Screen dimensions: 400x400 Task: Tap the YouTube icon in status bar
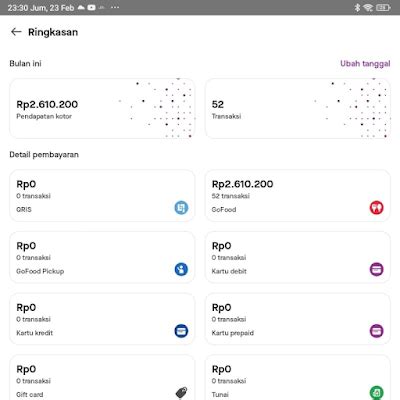(91, 7)
